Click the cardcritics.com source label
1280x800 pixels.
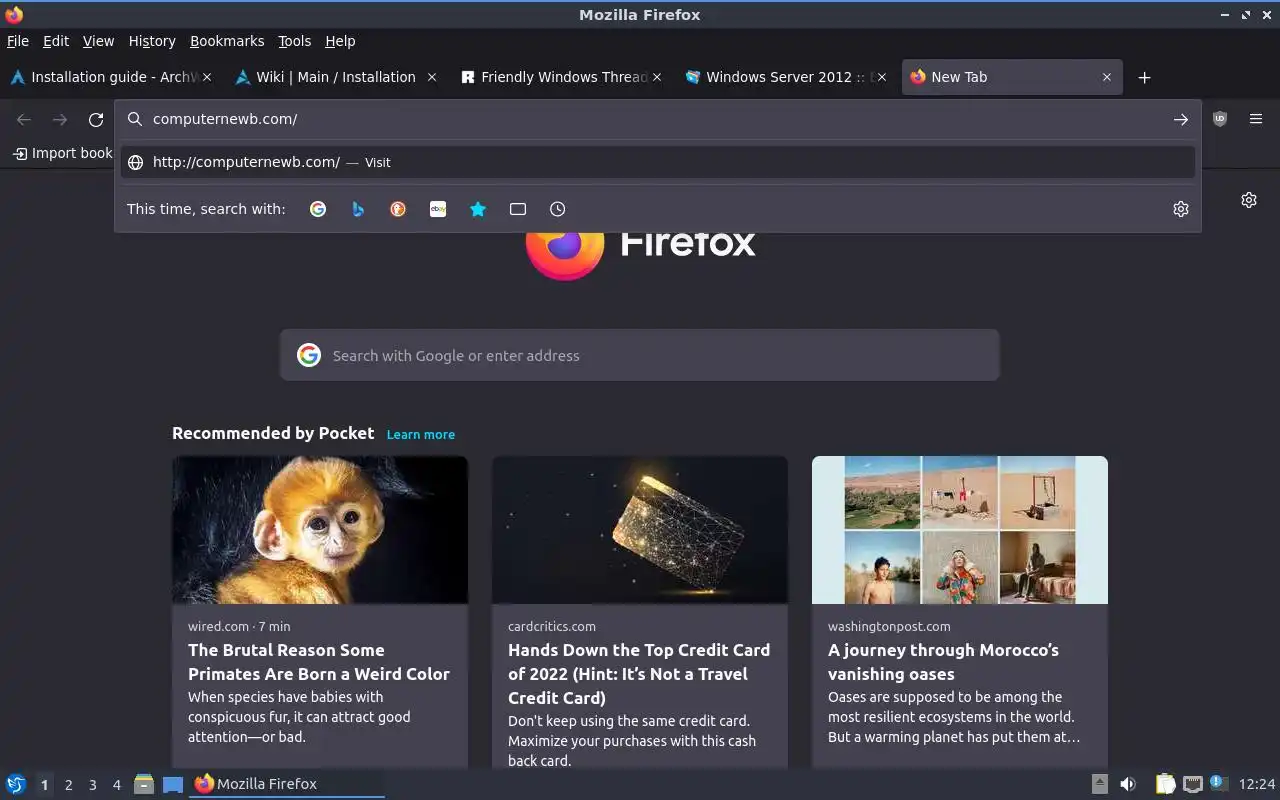tap(552, 626)
